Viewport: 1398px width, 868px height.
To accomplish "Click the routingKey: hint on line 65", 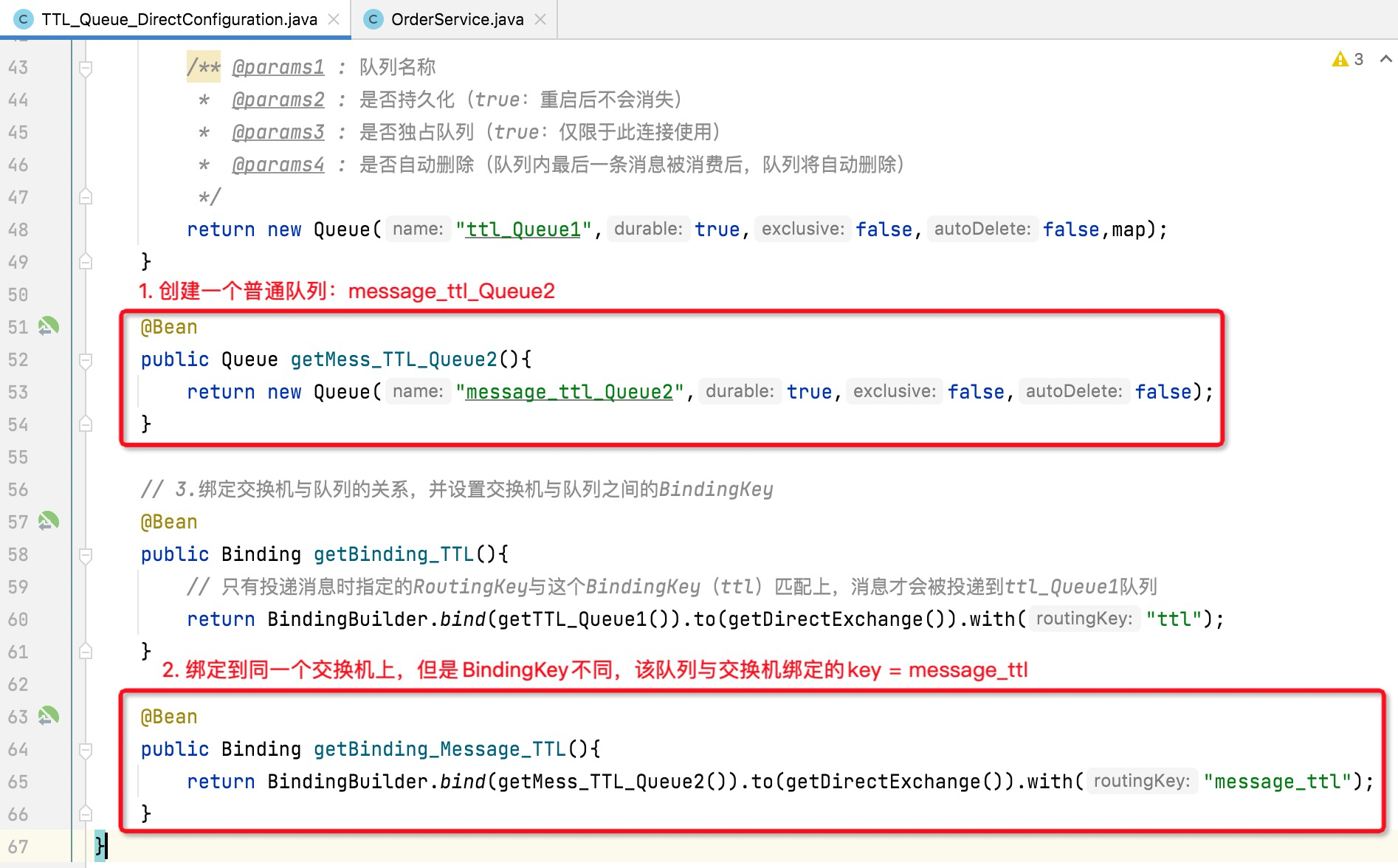I will click(1141, 781).
